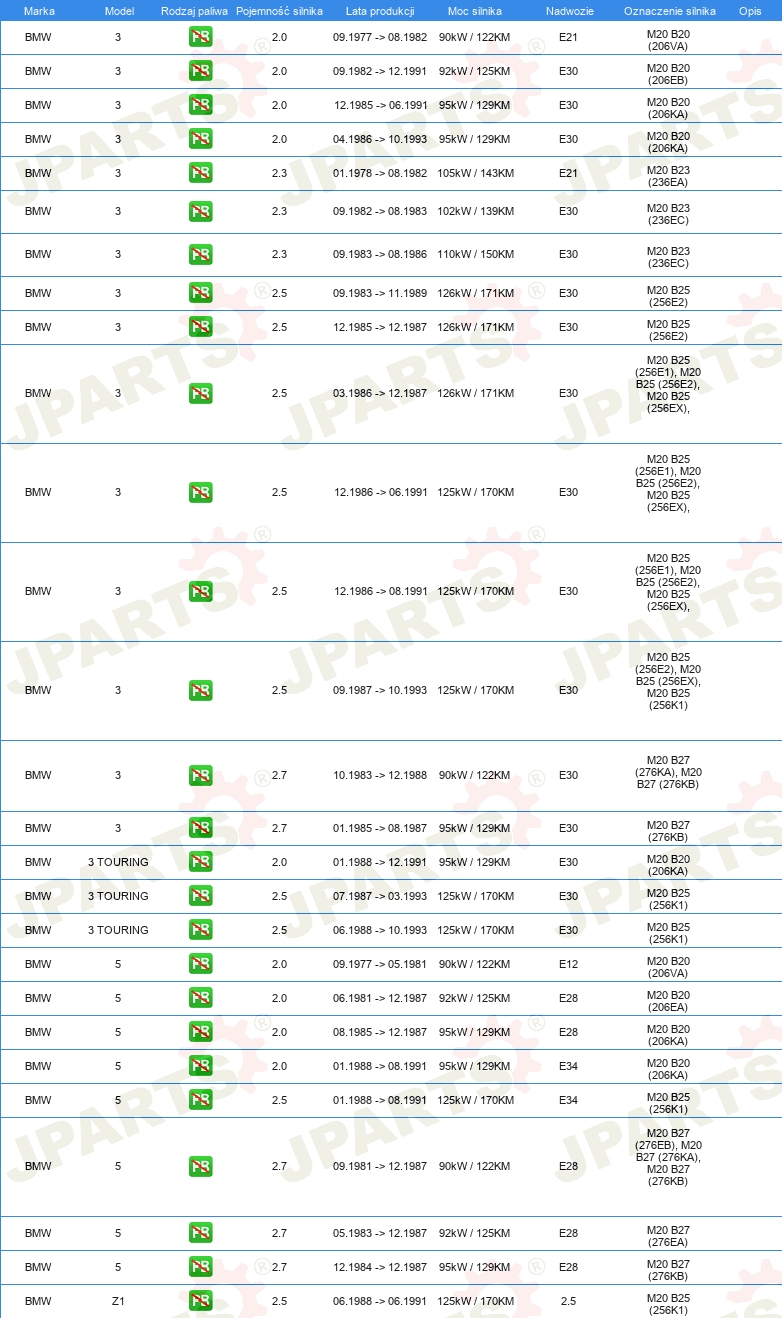Viewport: 782px width, 1318px height.
Task: Click the date 01.1978 -> 08.1982
Action: 380,173
